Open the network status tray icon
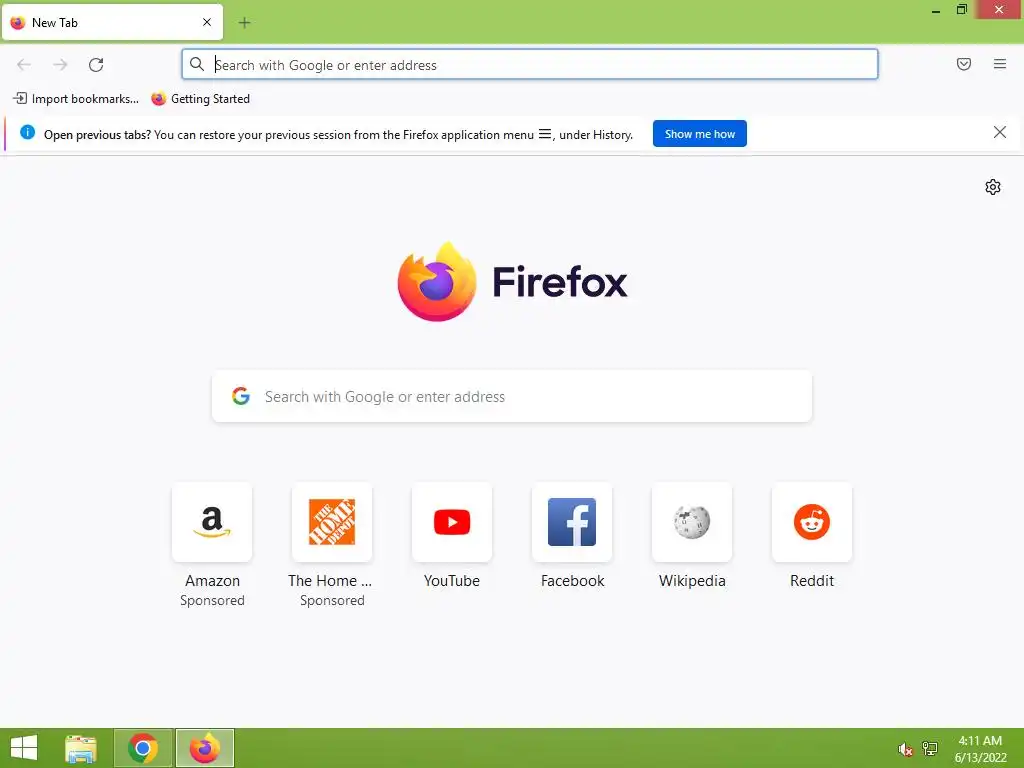This screenshot has height=768, width=1024. [930, 748]
